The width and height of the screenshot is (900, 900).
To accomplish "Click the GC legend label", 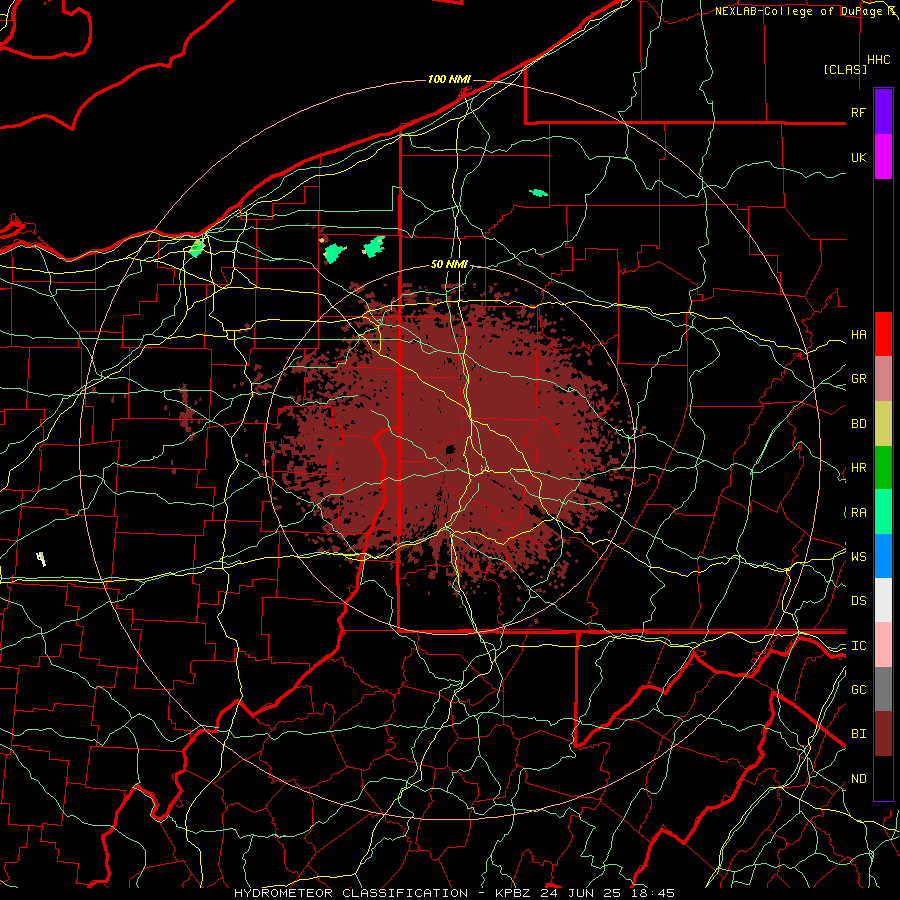I will [858, 690].
